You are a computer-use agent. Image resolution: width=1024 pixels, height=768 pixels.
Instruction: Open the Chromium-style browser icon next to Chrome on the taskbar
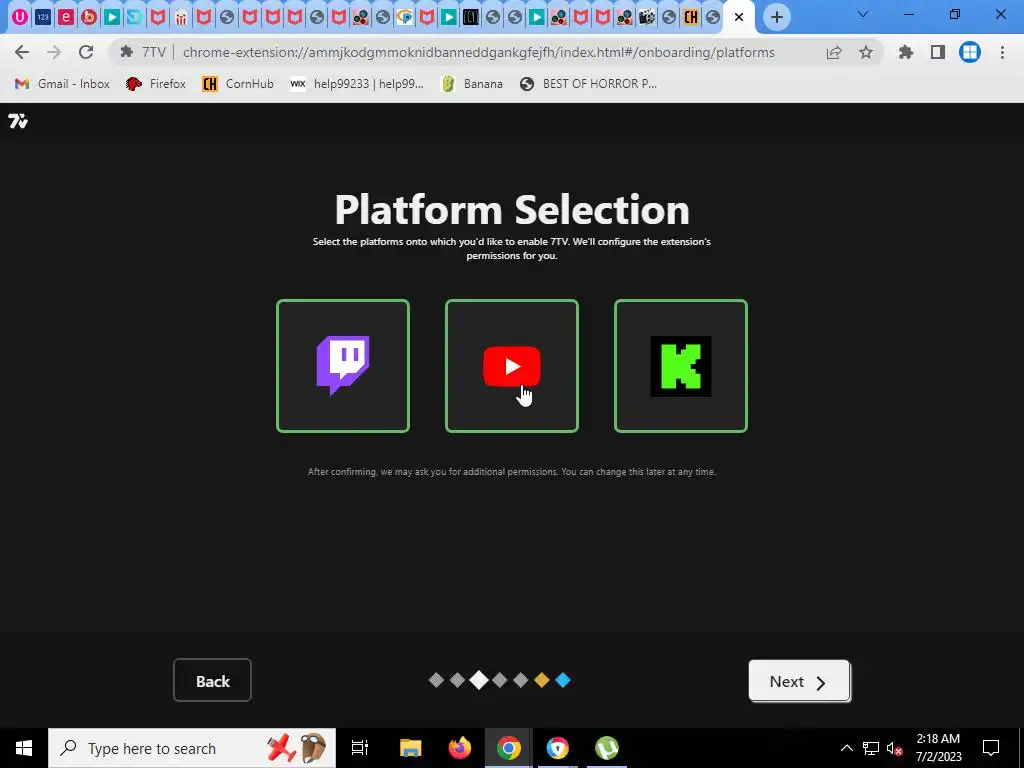(x=558, y=748)
